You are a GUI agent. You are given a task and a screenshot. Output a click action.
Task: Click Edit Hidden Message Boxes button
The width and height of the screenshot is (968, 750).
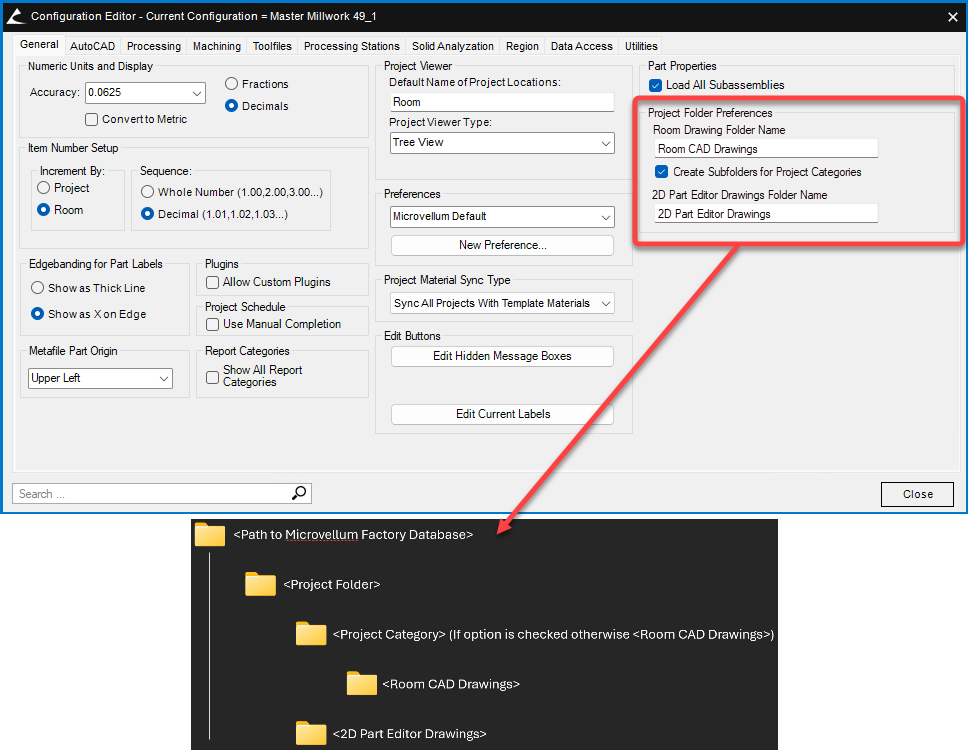click(x=503, y=356)
